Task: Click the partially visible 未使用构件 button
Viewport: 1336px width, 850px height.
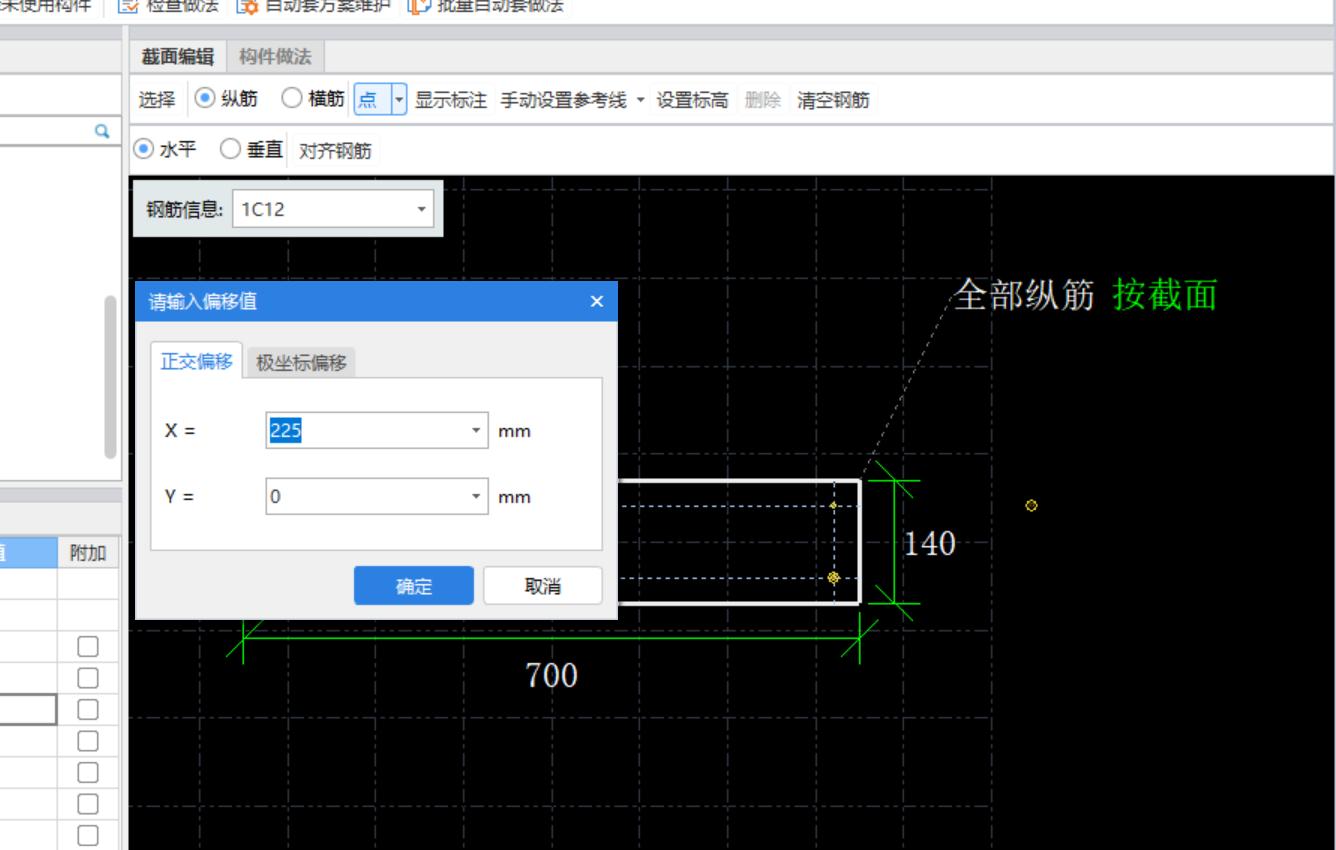Action: click(46, 6)
